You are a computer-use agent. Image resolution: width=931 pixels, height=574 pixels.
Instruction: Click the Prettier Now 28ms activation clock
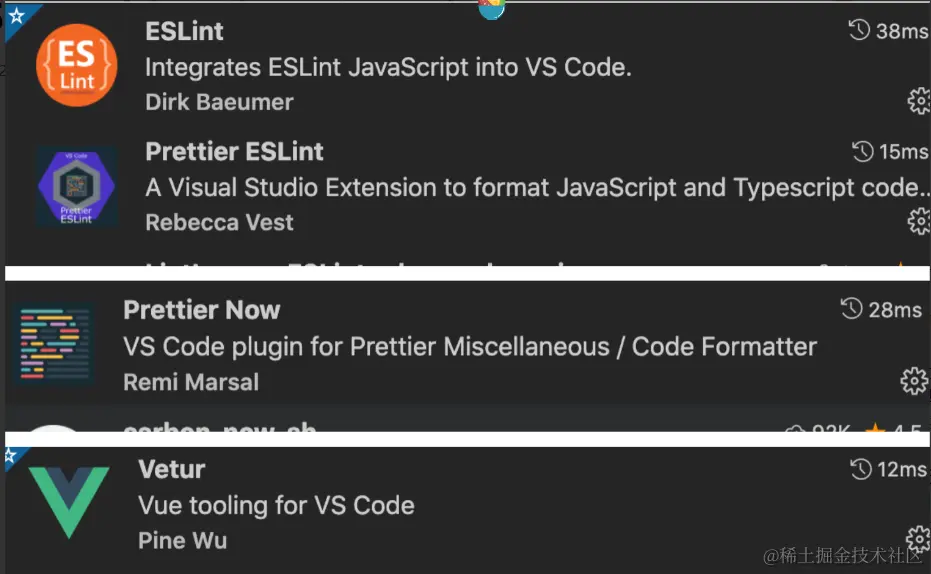(x=852, y=309)
